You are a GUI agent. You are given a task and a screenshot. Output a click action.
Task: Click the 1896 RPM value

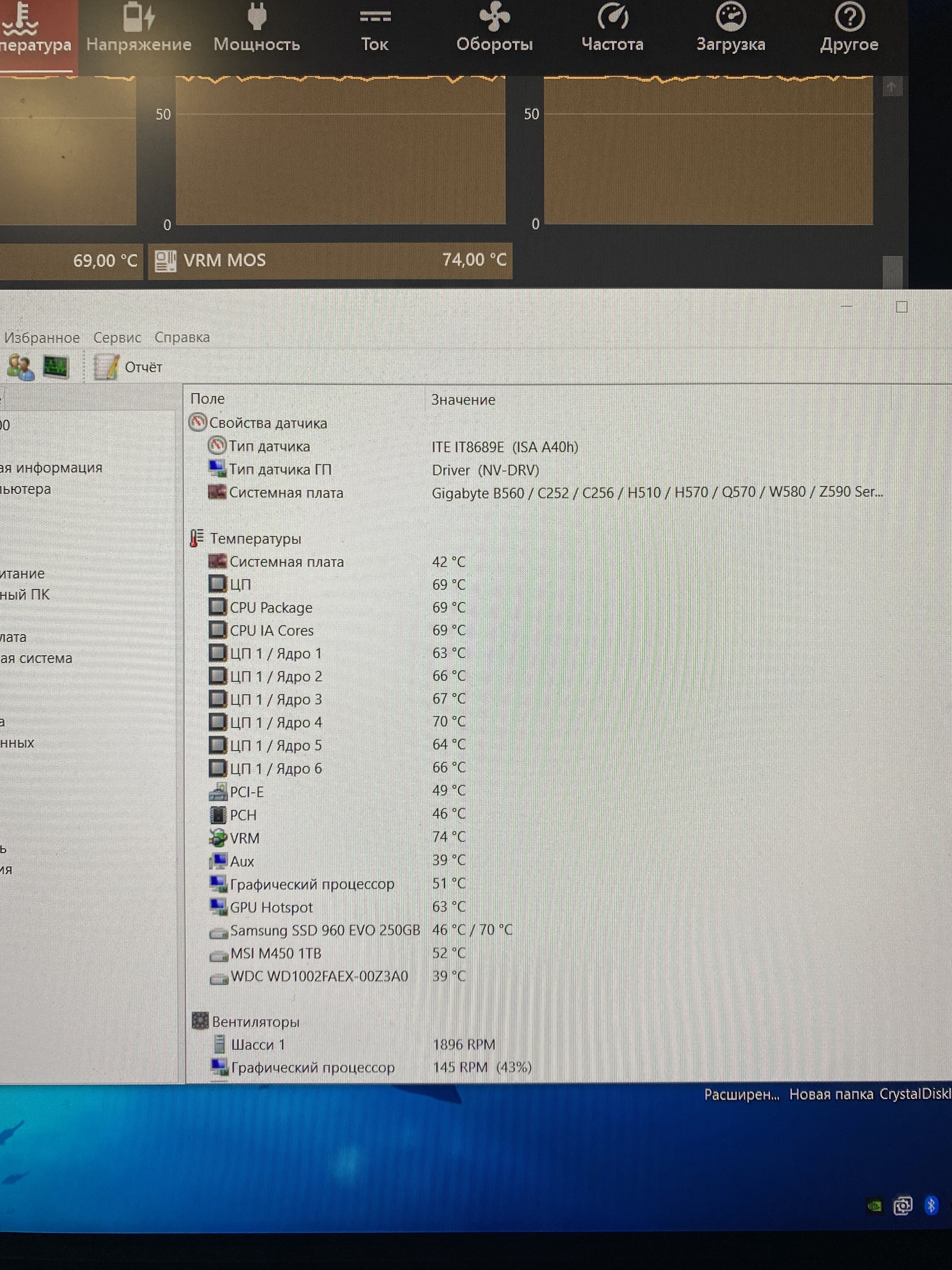click(464, 1044)
